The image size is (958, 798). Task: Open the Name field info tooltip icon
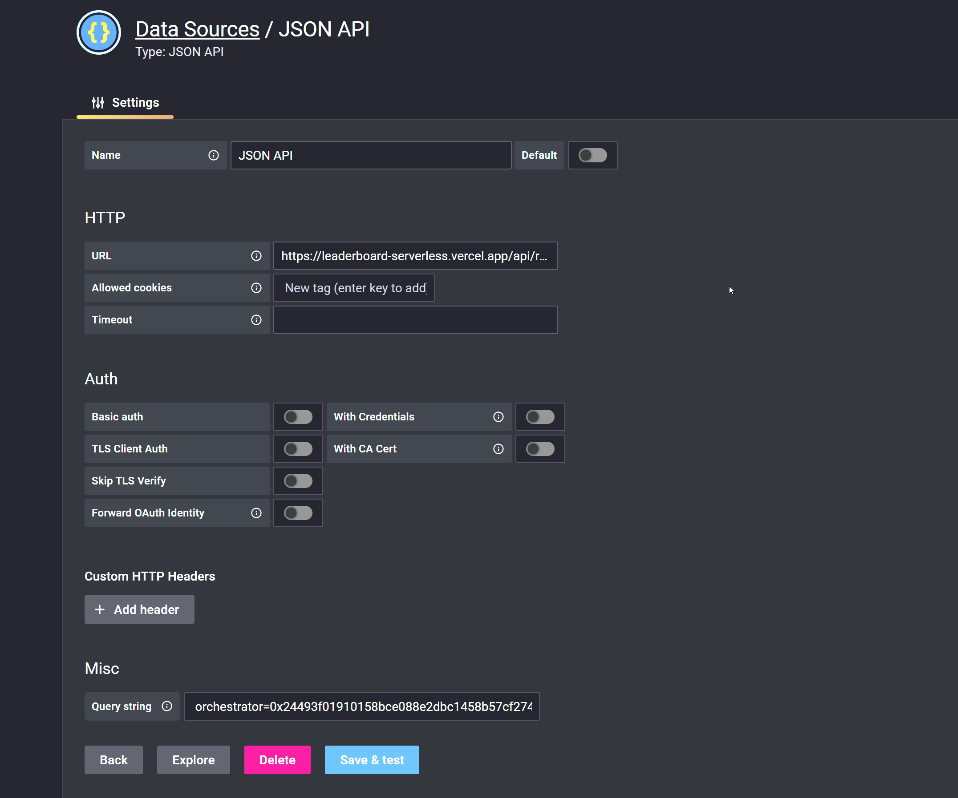click(213, 155)
